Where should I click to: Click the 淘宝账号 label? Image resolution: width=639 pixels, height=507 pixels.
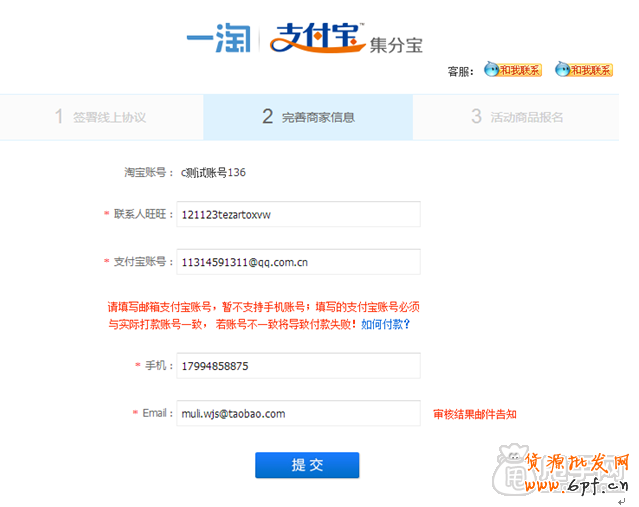tap(149, 172)
